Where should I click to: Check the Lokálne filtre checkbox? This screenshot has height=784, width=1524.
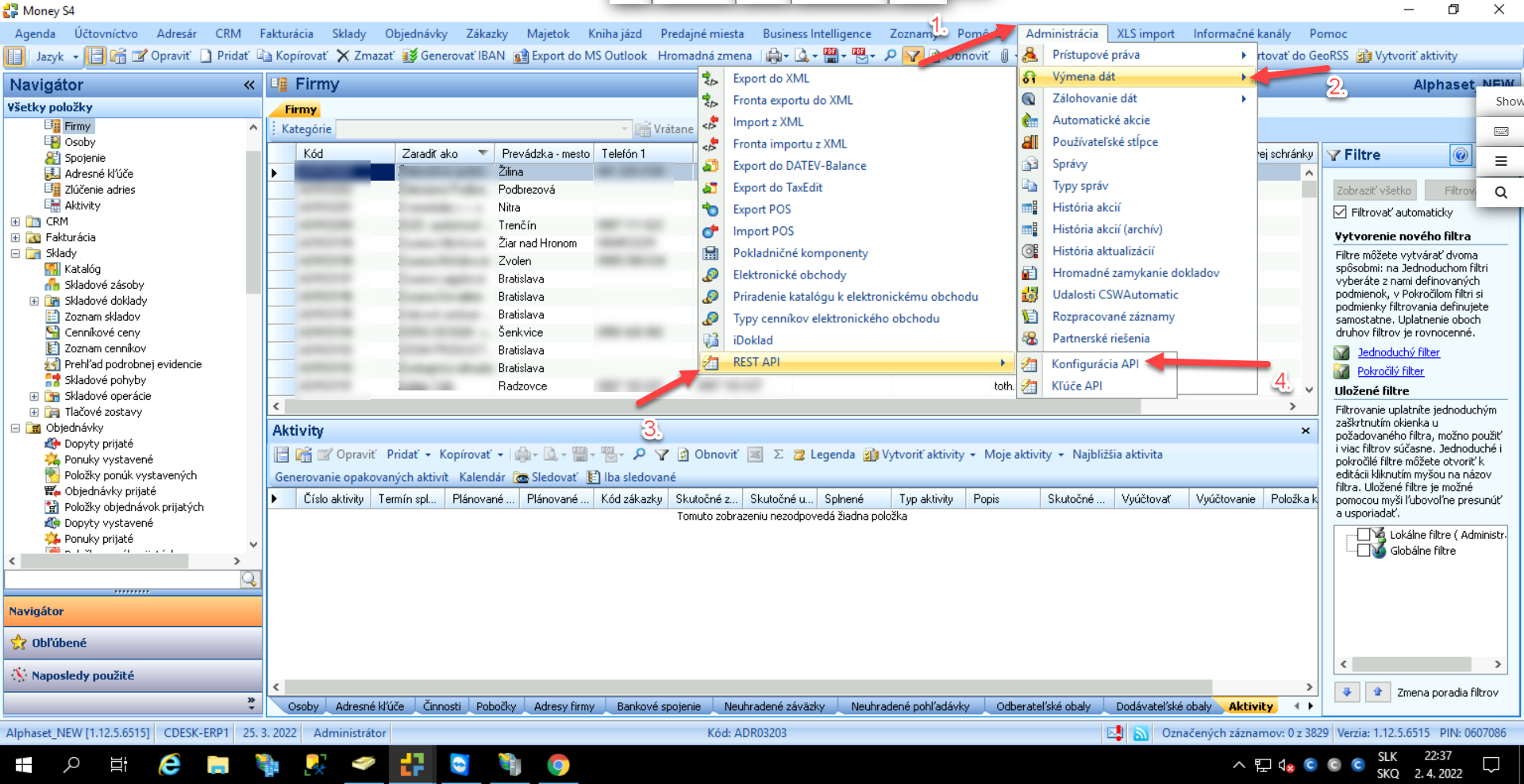[1364, 535]
